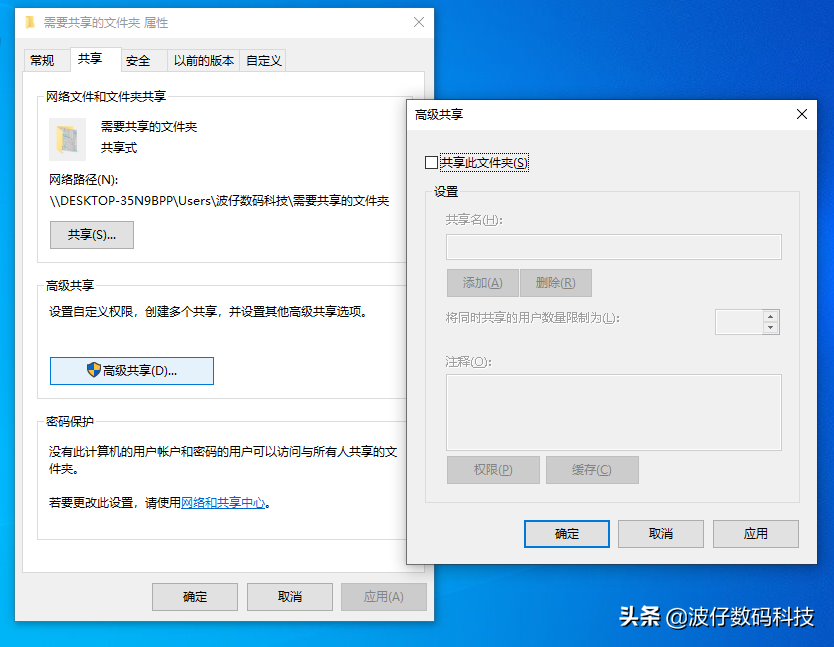Click the user limit number field
Image resolution: width=834 pixels, height=647 pixels.
tap(739, 322)
